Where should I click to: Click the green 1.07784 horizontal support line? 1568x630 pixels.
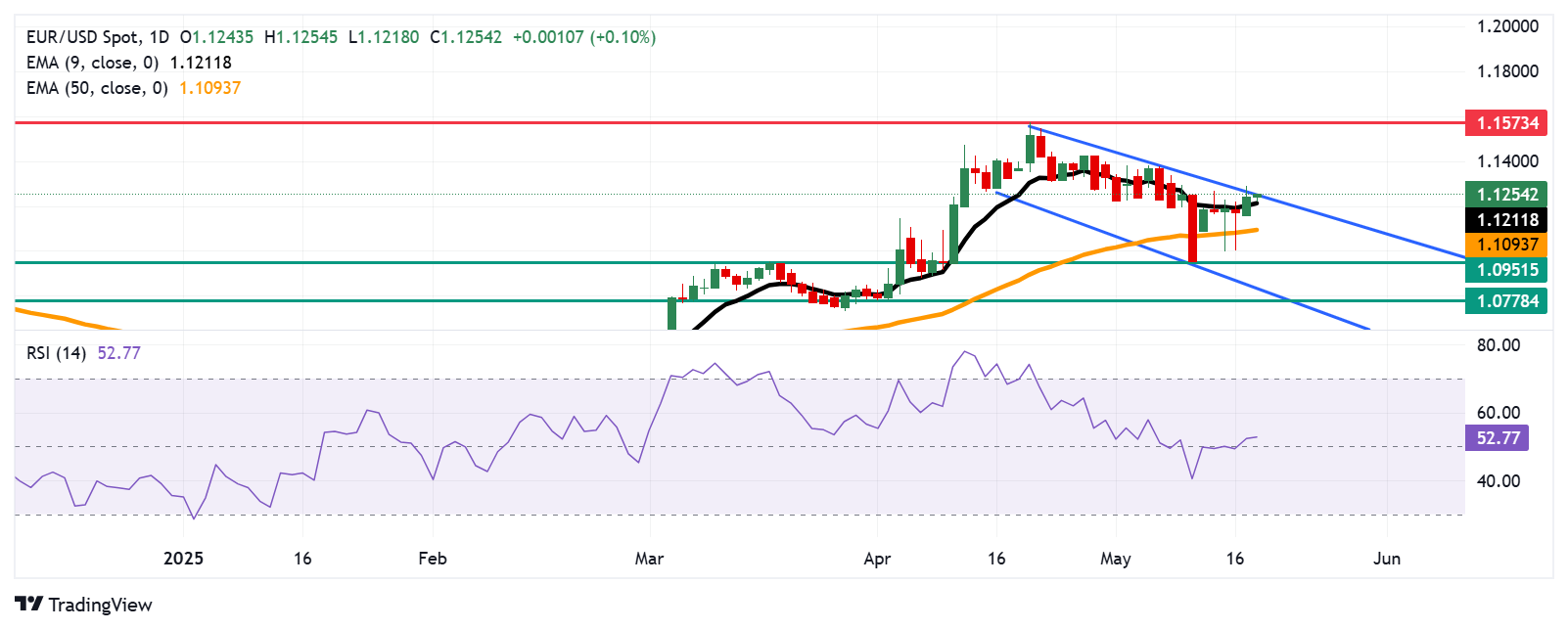739,301
